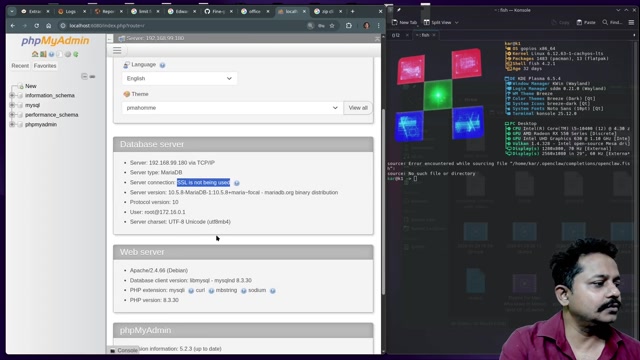The width and height of the screenshot is (640, 360).
Task: Open phpMyAdmin hamburger menu in top bar
Action: coord(117,51)
